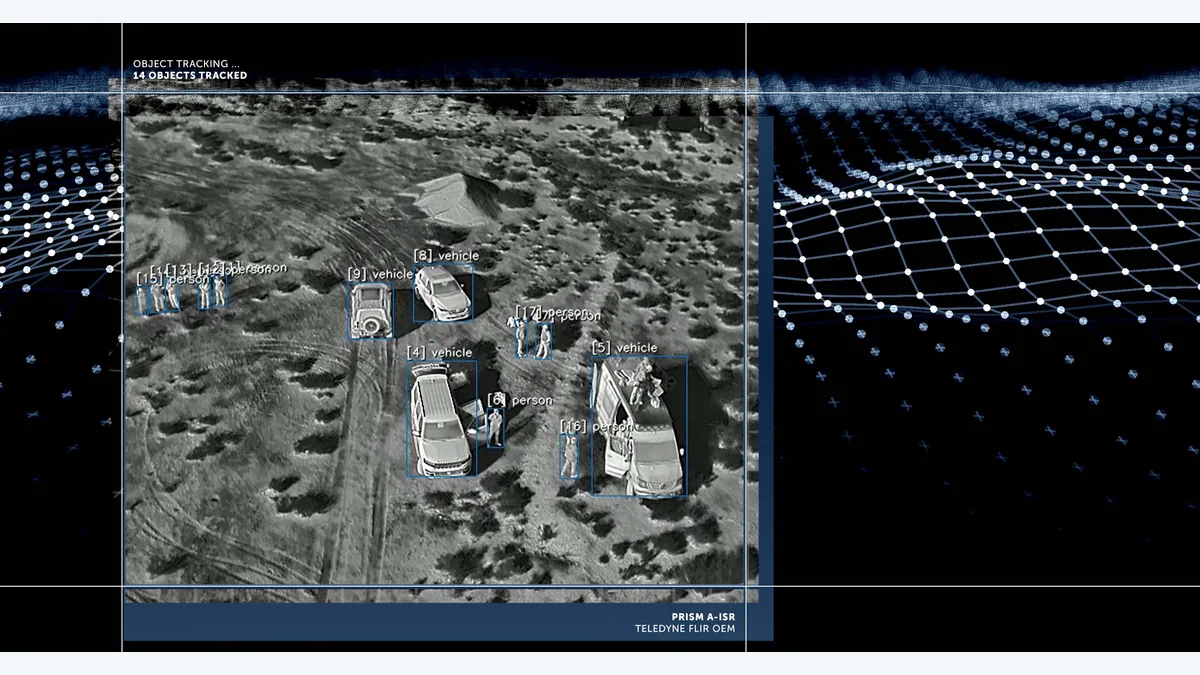
Task: Select the "[15] person" label
Action: 173,280
